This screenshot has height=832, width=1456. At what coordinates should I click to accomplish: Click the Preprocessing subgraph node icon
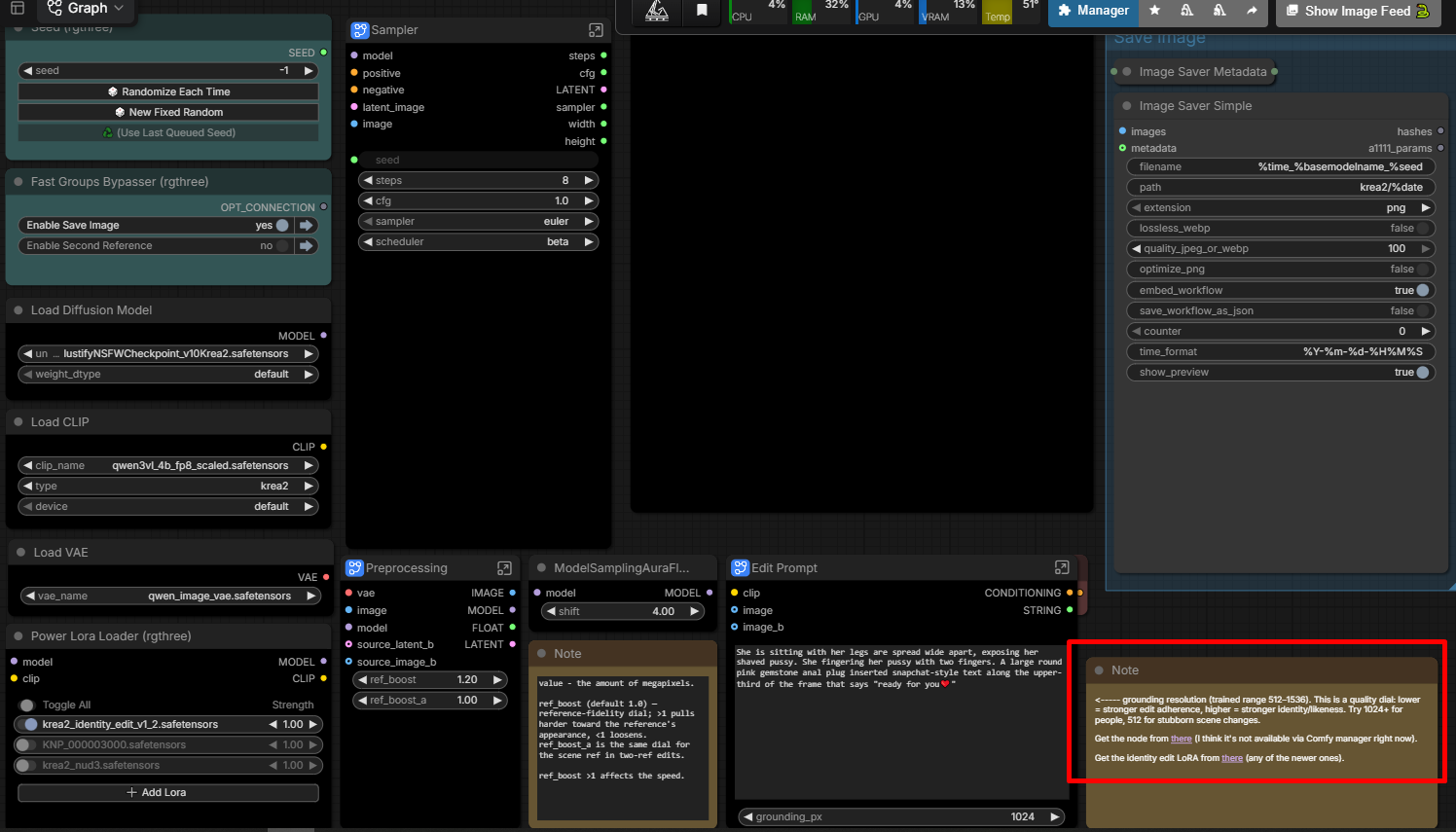coord(354,568)
